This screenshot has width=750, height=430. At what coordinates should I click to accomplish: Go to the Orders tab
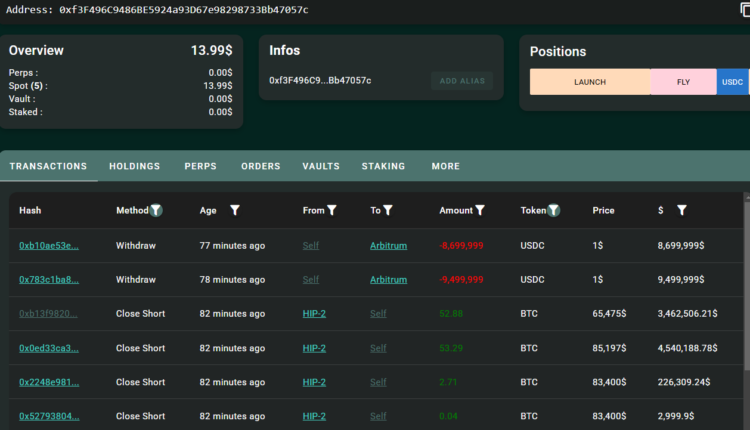[261, 166]
